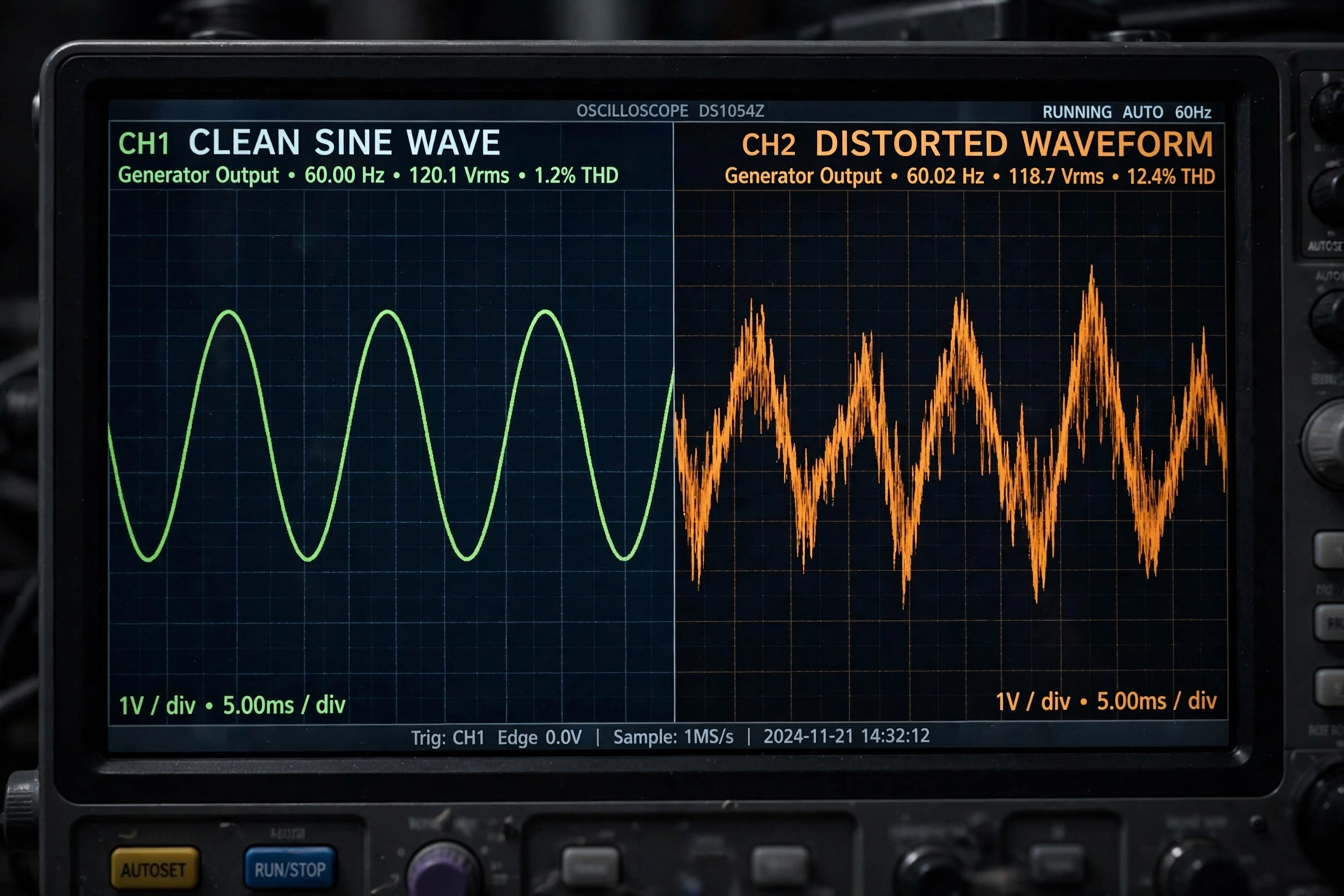Click the 60.02 Hz frequency reading

[944, 176]
